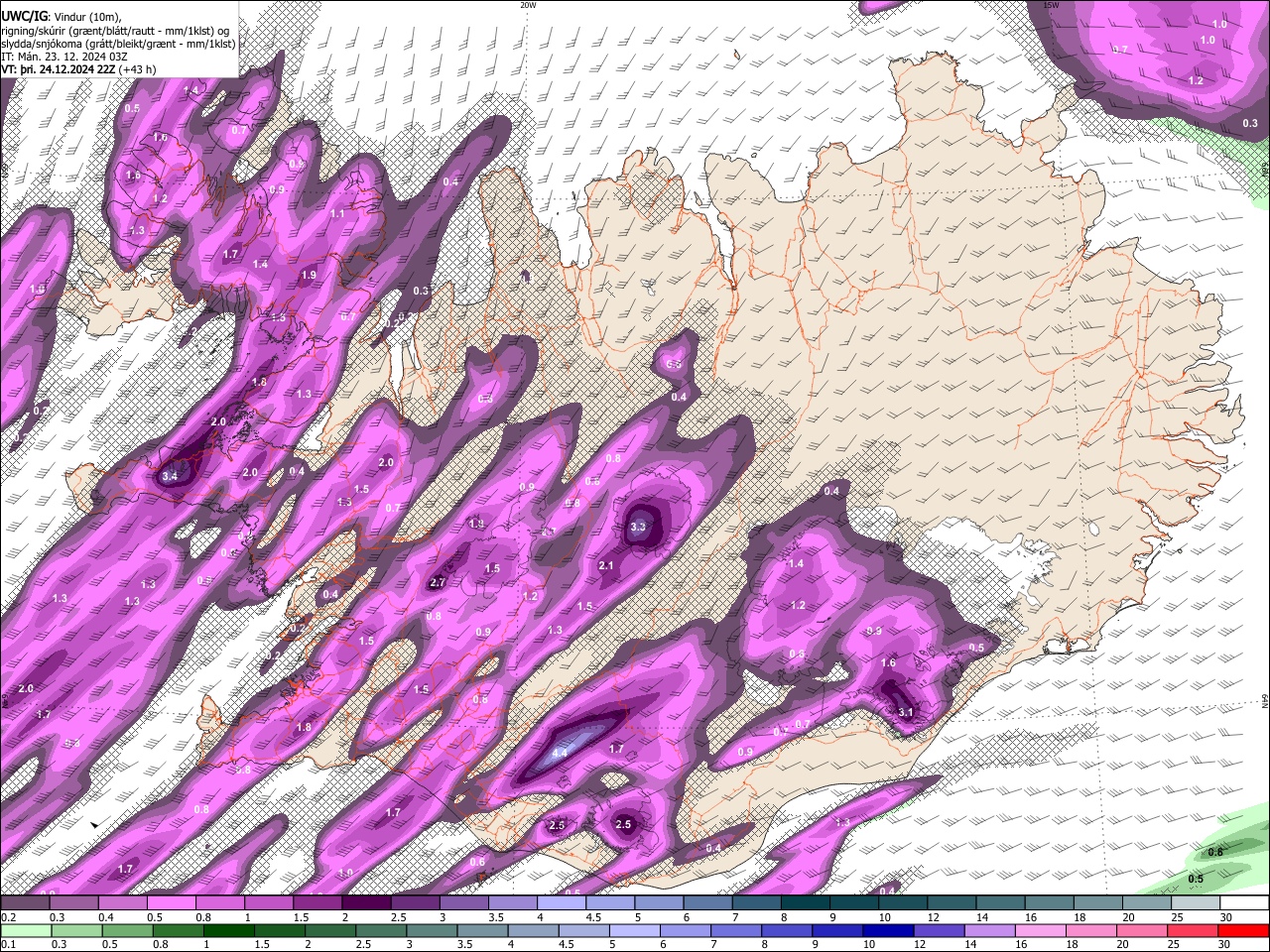Click the 1.1 precipitation value label
Image resolution: width=1270 pixels, height=952 pixels.
[337, 214]
